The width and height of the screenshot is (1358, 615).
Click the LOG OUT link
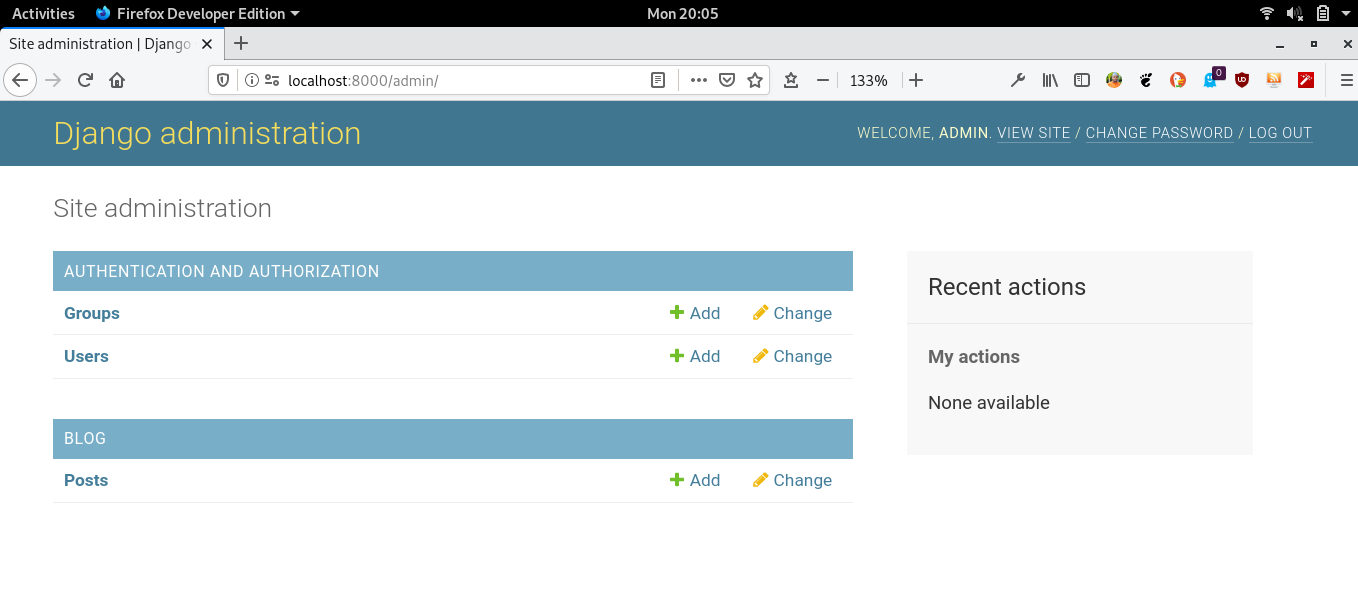[1280, 133]
